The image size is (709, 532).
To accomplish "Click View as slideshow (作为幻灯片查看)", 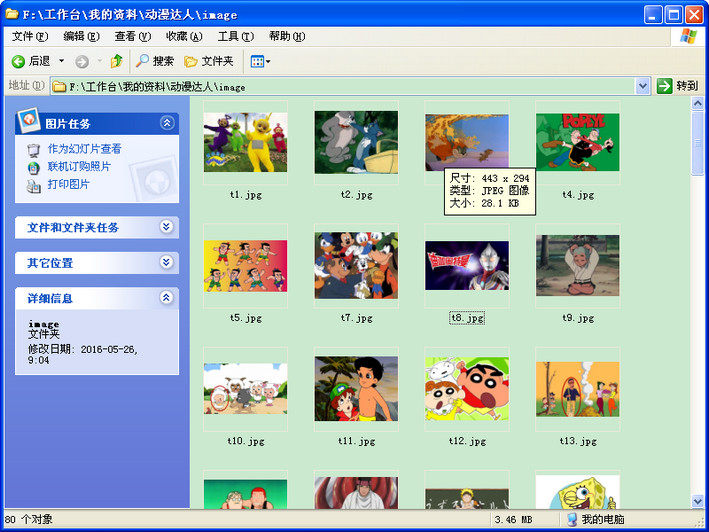I will (x=85, y=149).
